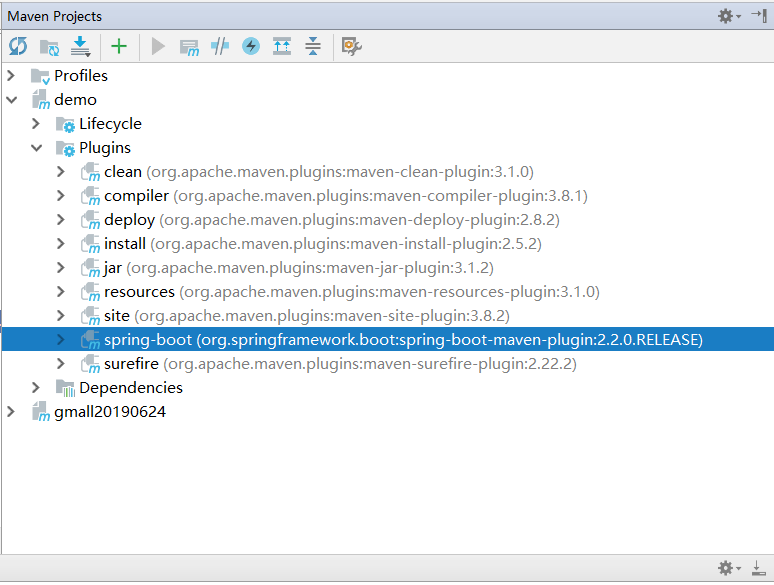Click the Maven Projects panel title
Image resolution: width=774 pixels, height=585 pixels.
click(x=54, y=16)
